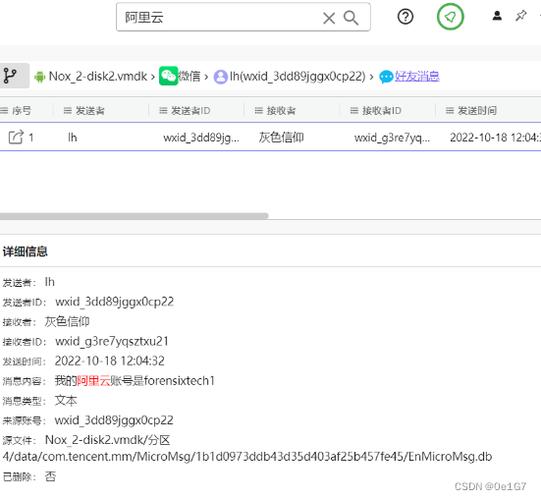Select Nox_2-disk2.vmdk breadcrumb
Viewport: 541px width, 500px height.
coord(98,76)
